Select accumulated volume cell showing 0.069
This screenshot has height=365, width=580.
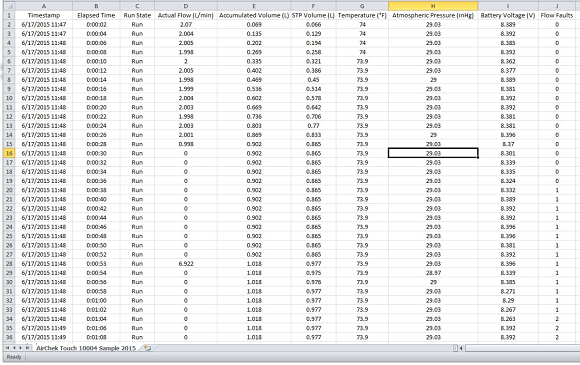pyautogui.click(x=254, y=24)
